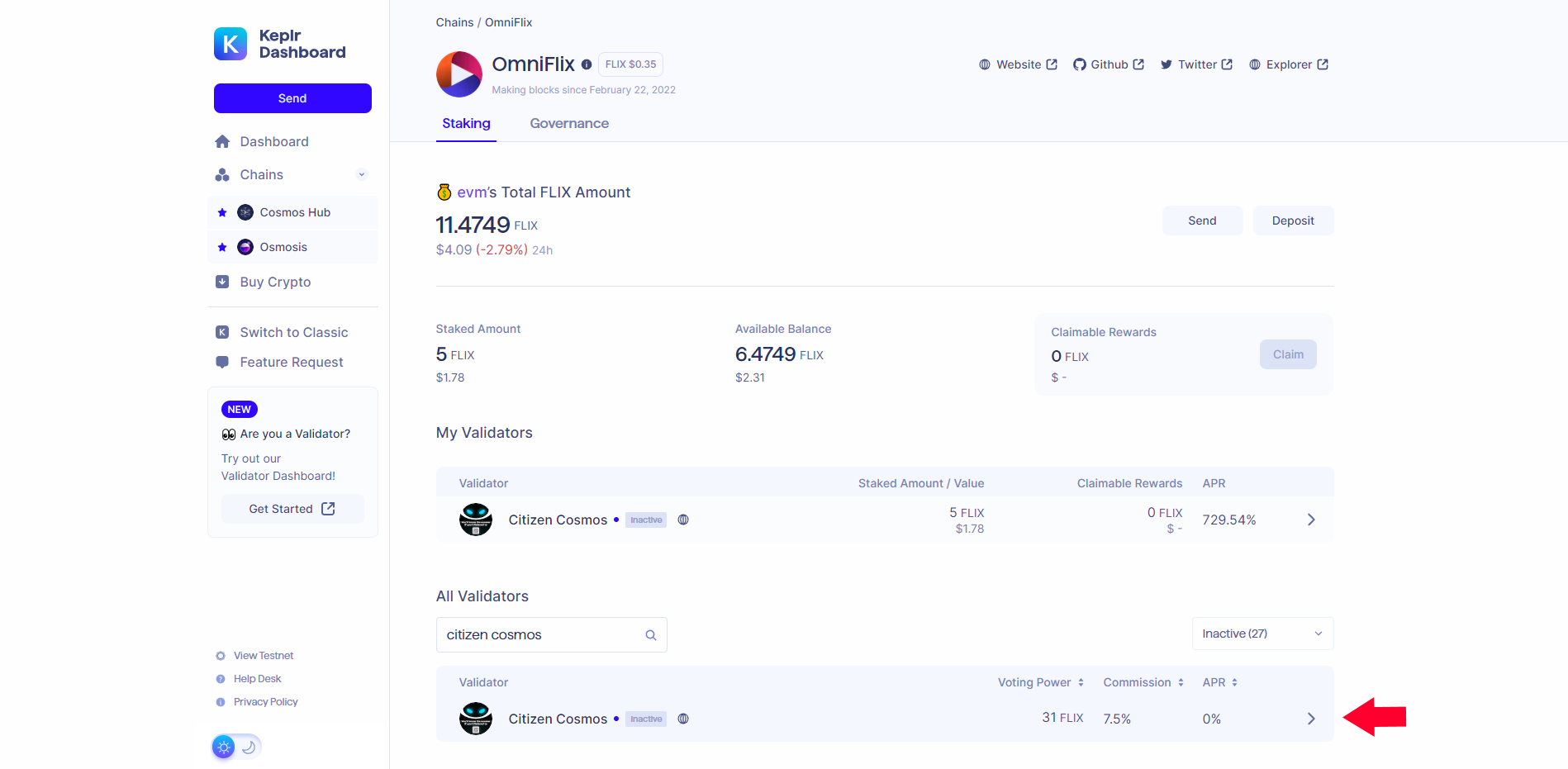Open OmniFlix Github link
The image size is (1568, 769).
(1109, 64)
